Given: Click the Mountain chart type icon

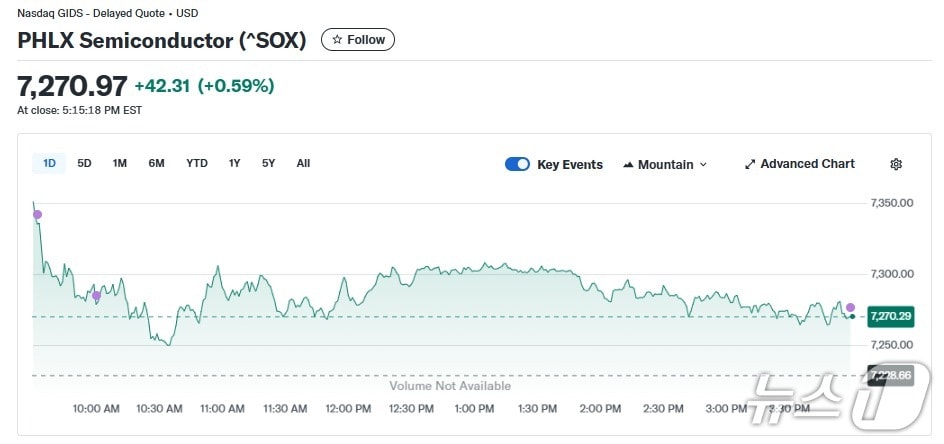Looking at the screenshot, I should coord(628,165).
